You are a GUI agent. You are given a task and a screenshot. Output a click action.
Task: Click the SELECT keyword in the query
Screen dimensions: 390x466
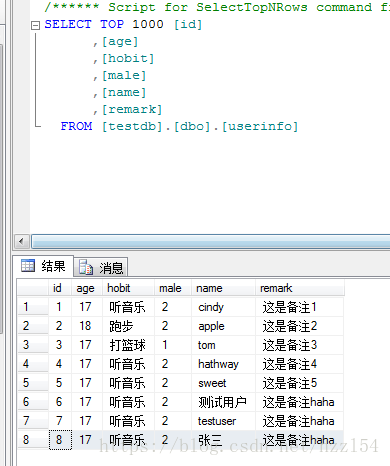point(68,24)
